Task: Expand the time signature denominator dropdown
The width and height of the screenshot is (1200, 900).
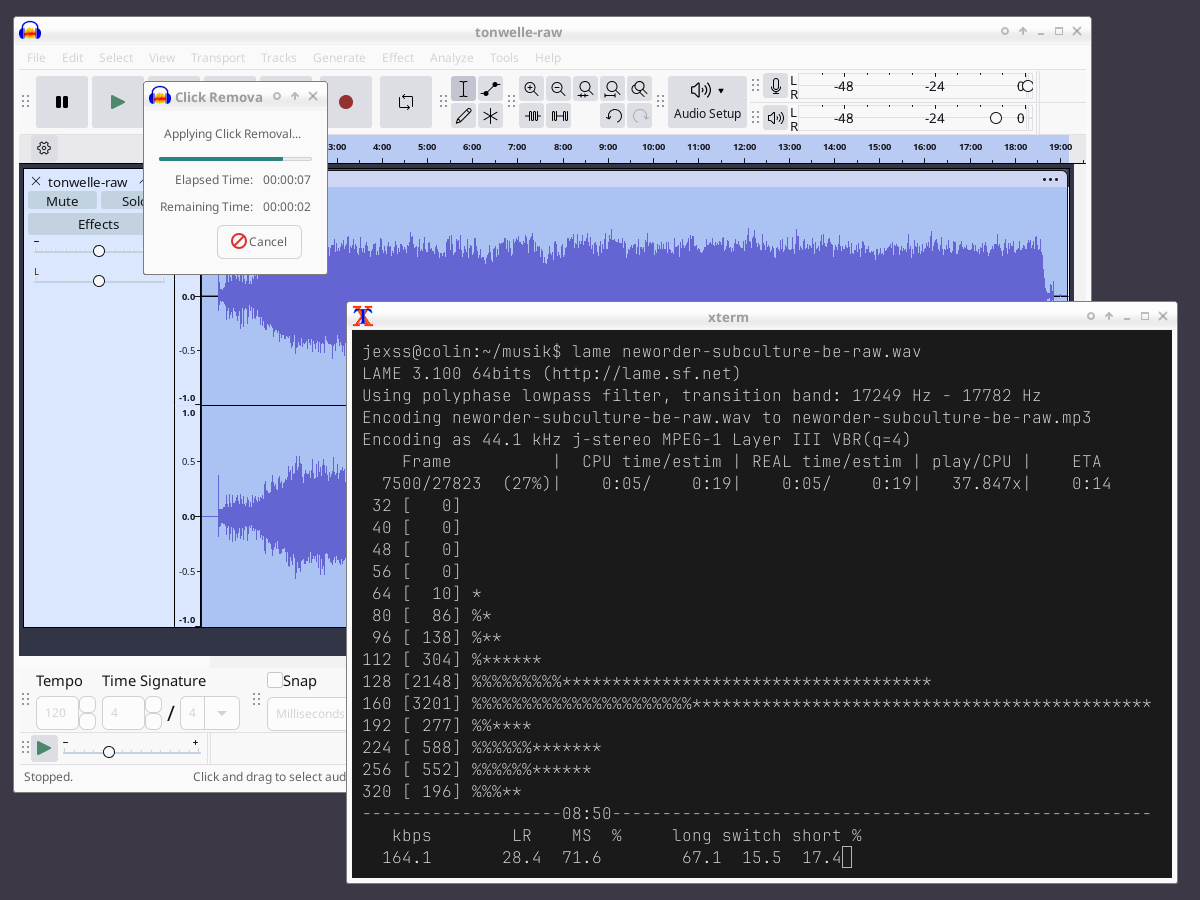Action: (222, 713)
